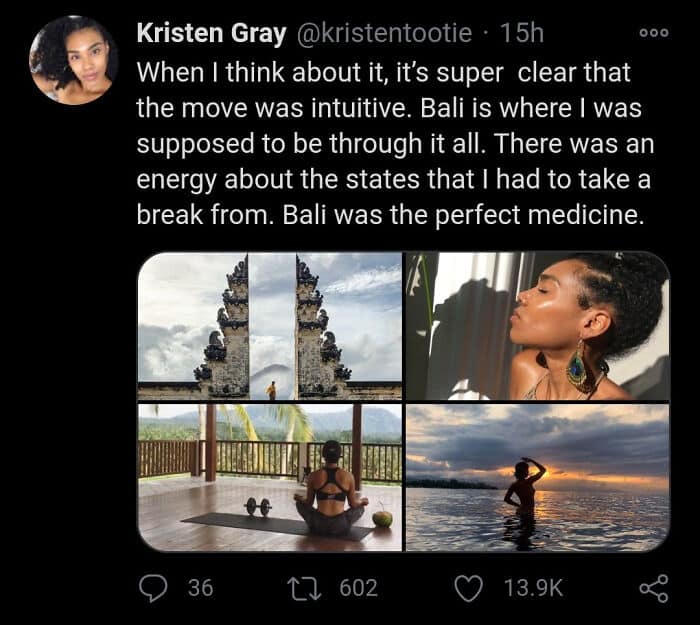Click the 602 retweets count
Image resolution: width=700 pixels, height=625 pixels.
(x=359, y=588)
